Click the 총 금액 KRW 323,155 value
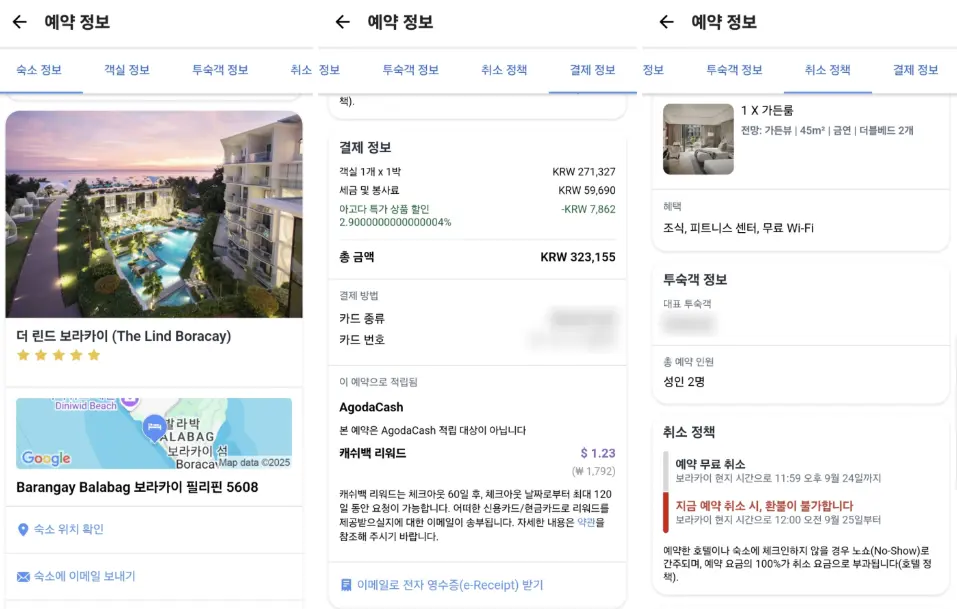Viewport: 957px width, 609px height. click(x=577, y=257)
